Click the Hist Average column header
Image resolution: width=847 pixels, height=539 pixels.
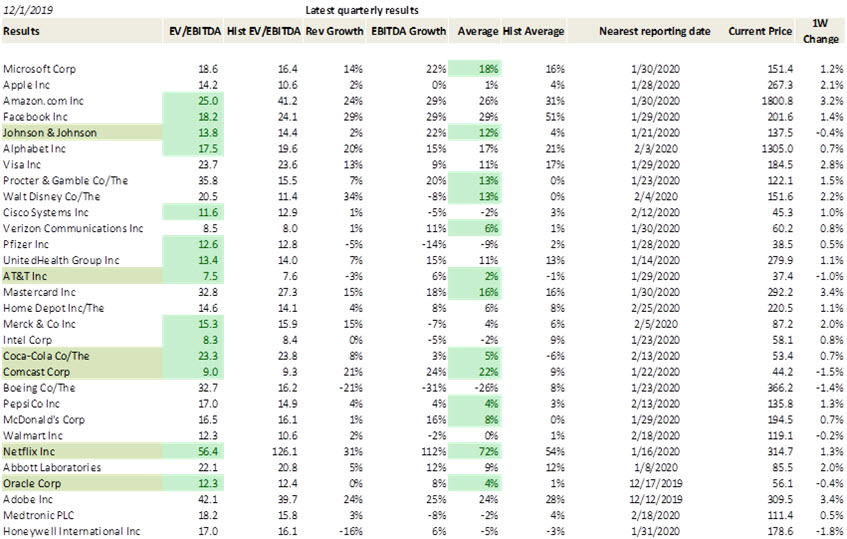[x=533, y=31]
